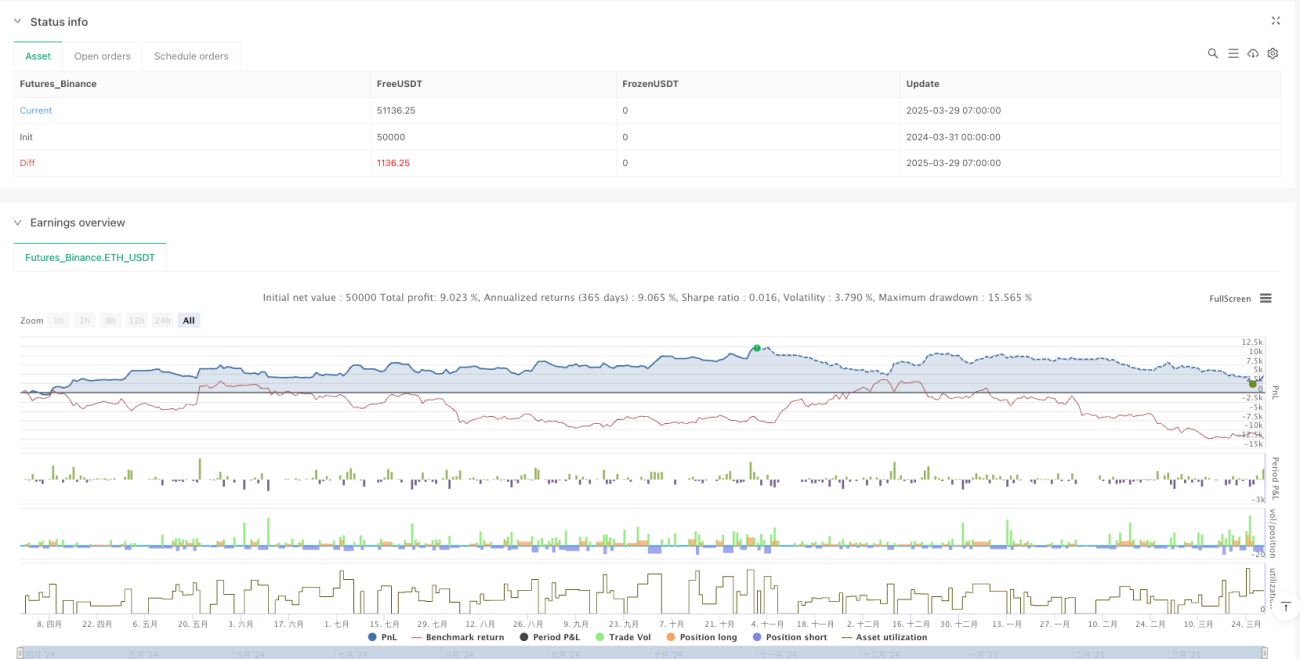Screen dimensions: 1300x659
Task: Open the chart hamburger menu next to FullScreen
Action: click(1265, 298)
